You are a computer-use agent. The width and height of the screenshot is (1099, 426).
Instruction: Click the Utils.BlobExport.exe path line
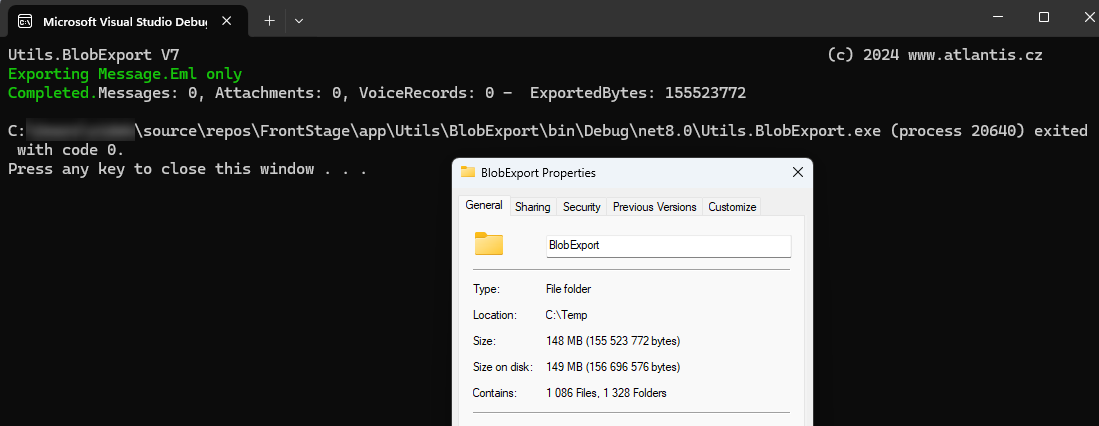click(x=547, y=131)
